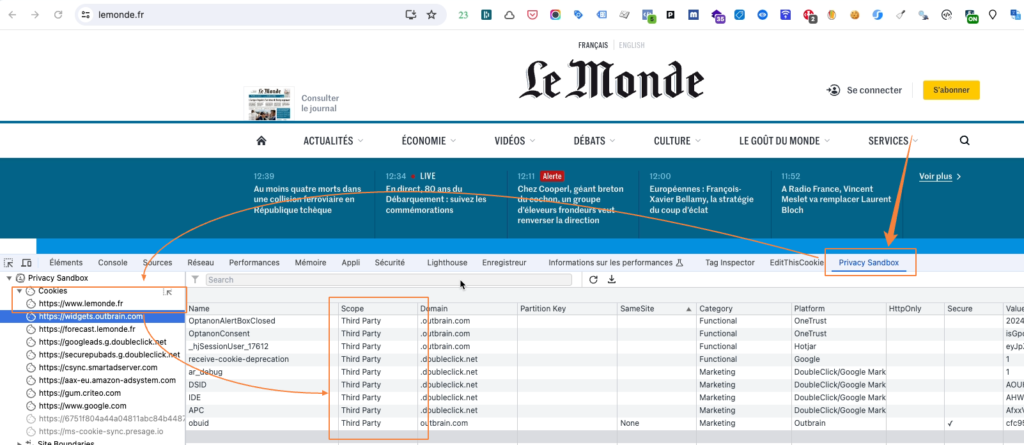
Task: Click Se connecter link
Action: click(864, 90)
